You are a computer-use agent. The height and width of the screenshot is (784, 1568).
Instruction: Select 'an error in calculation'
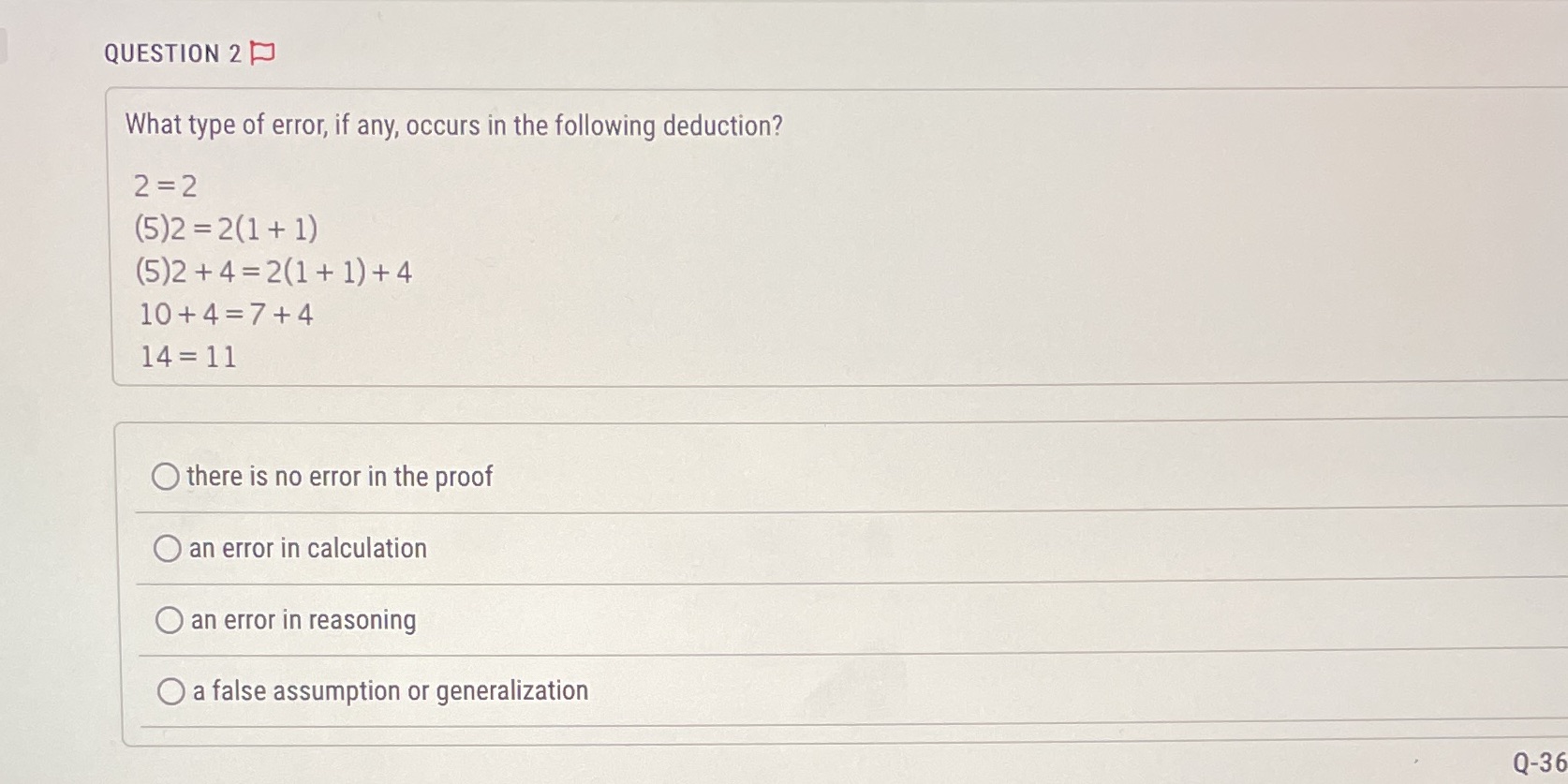168,549
